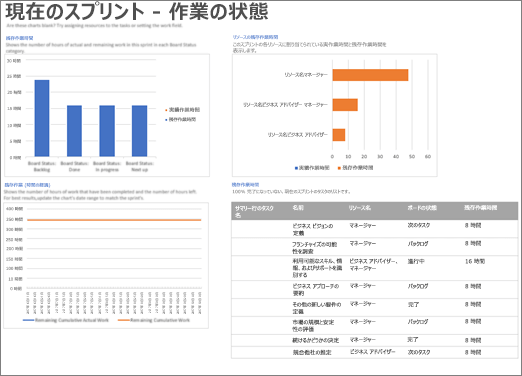Click the 30 時間 axis label on the column chart

tap(14, 61)
